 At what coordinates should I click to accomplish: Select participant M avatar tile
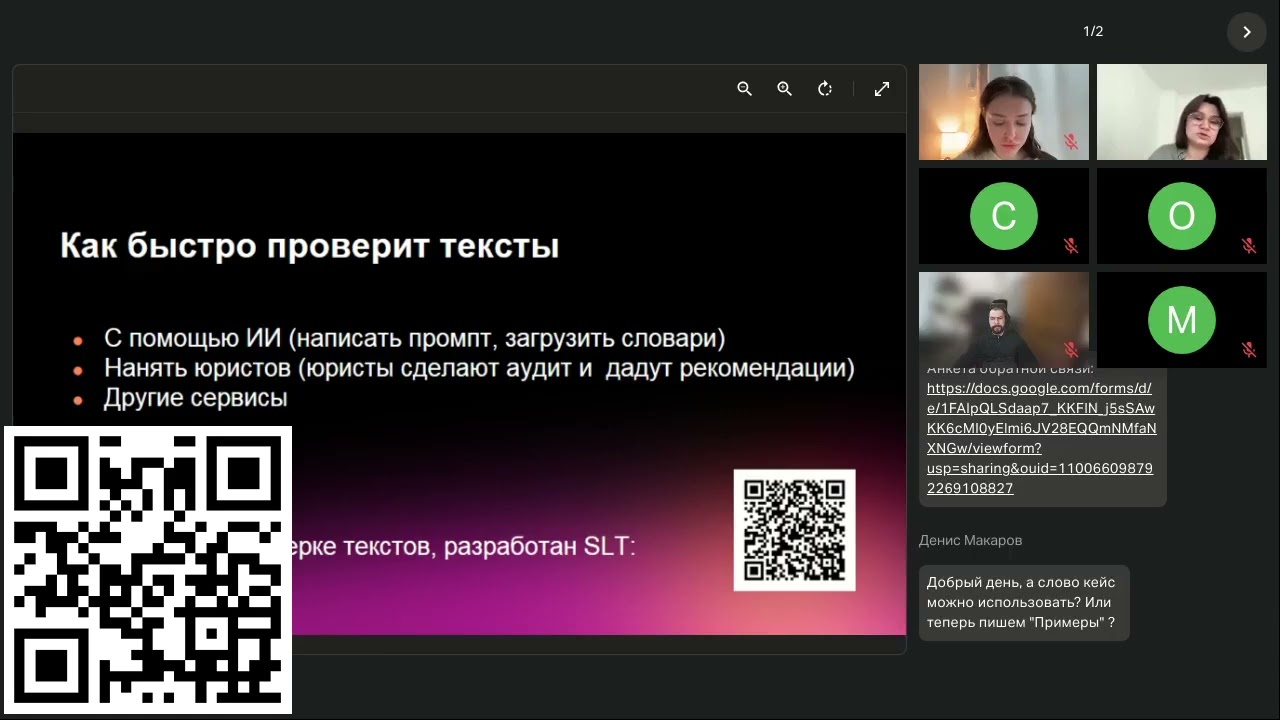click(1182, 320)
